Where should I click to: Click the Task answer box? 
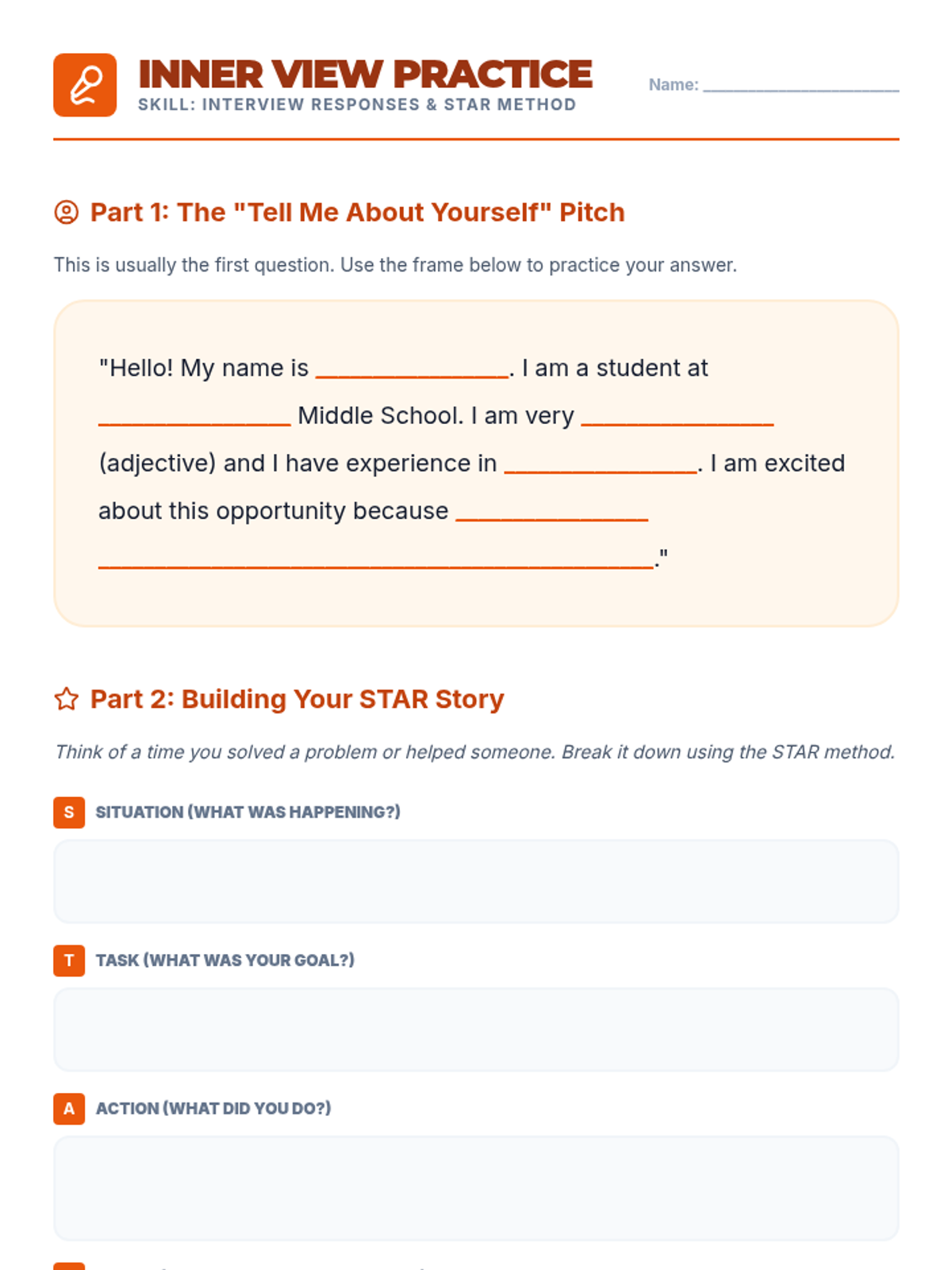[x=476, y=1029]
